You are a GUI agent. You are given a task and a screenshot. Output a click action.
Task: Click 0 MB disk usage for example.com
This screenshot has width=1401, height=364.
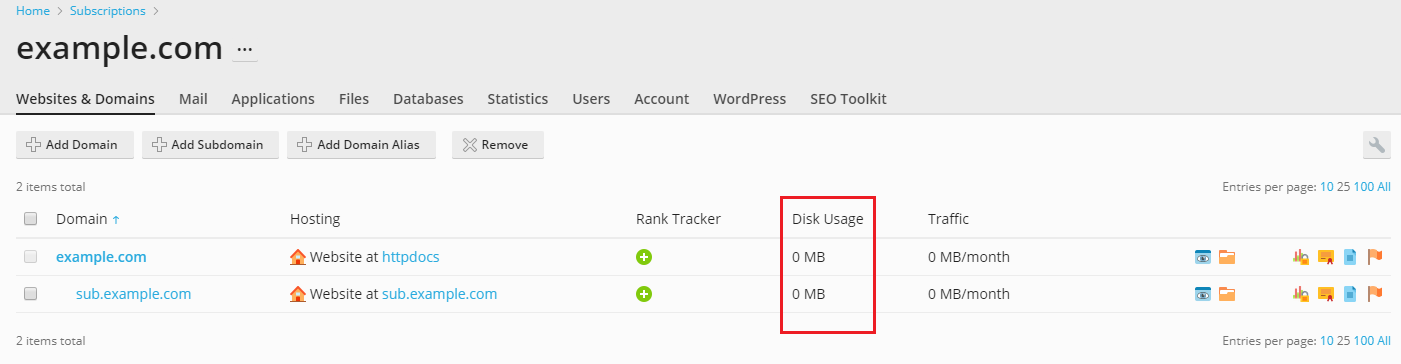tap(809, 257)
